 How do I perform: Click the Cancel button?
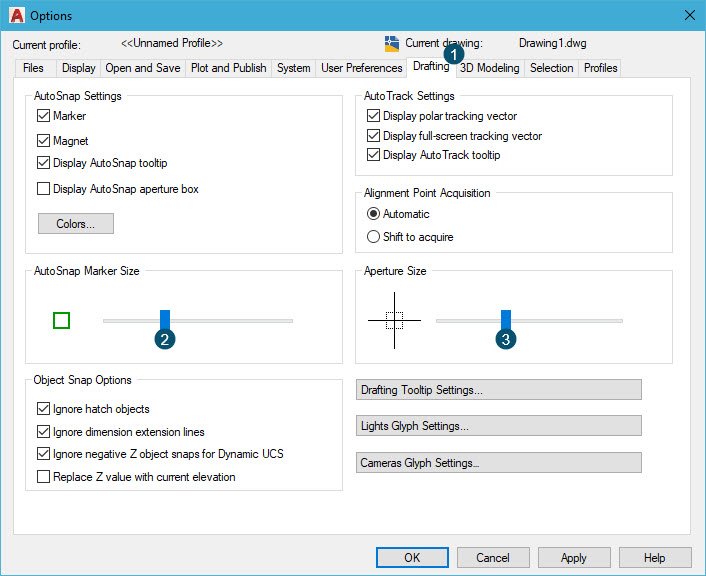(493, 558)
